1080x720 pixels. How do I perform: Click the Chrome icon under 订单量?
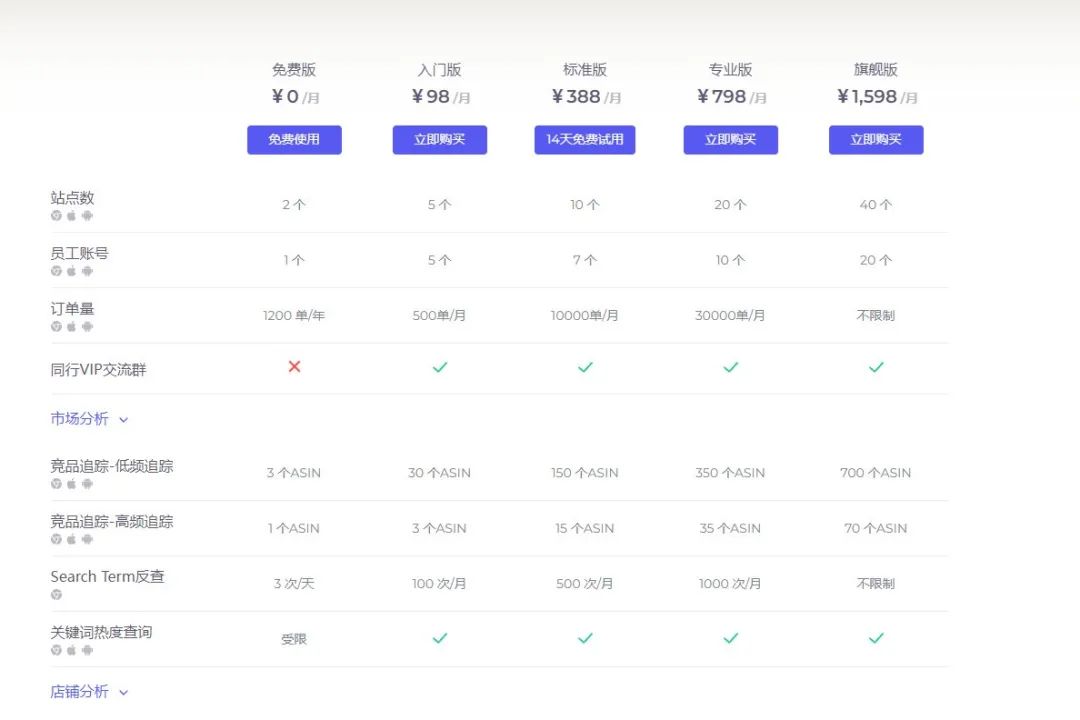(x=56, y=325)
